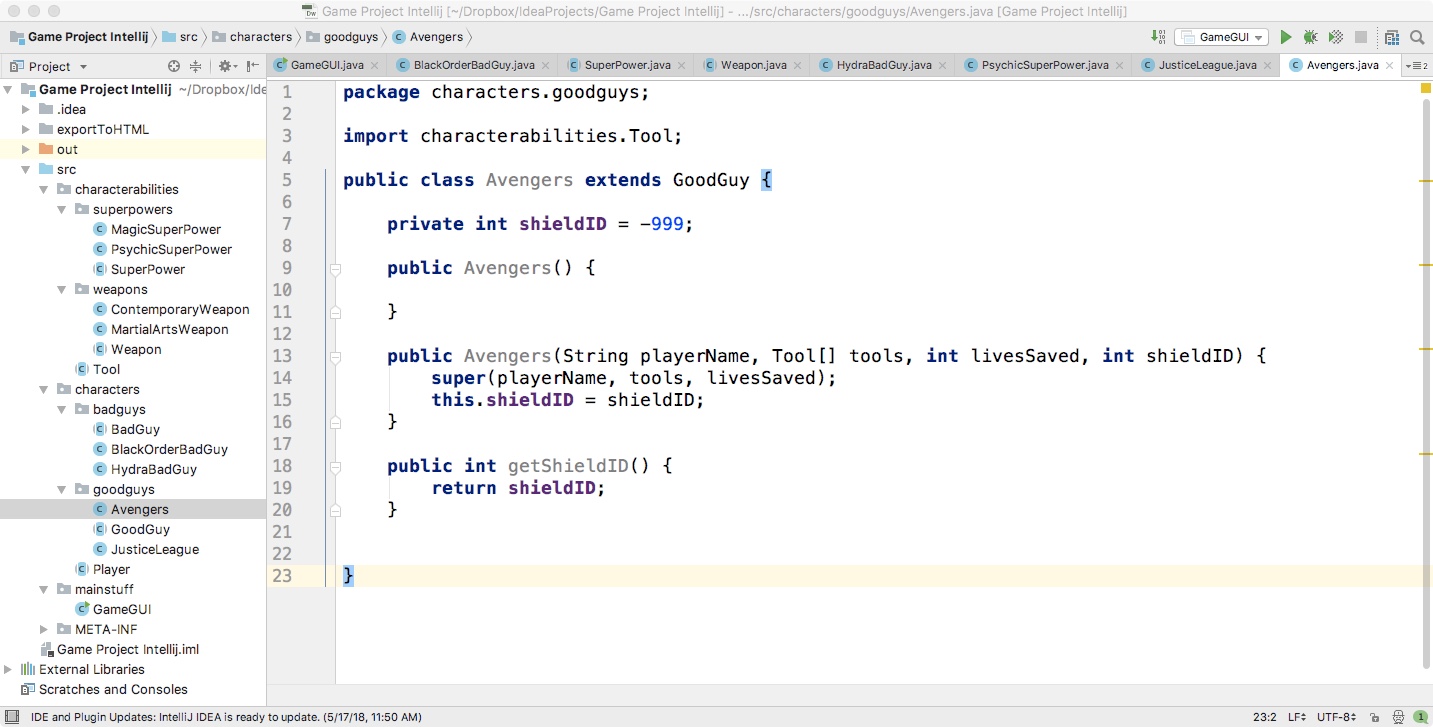1433x727 pixels.
Task: Expand the .idea folder
Action: pyautogui.click(x=26, y=109)
